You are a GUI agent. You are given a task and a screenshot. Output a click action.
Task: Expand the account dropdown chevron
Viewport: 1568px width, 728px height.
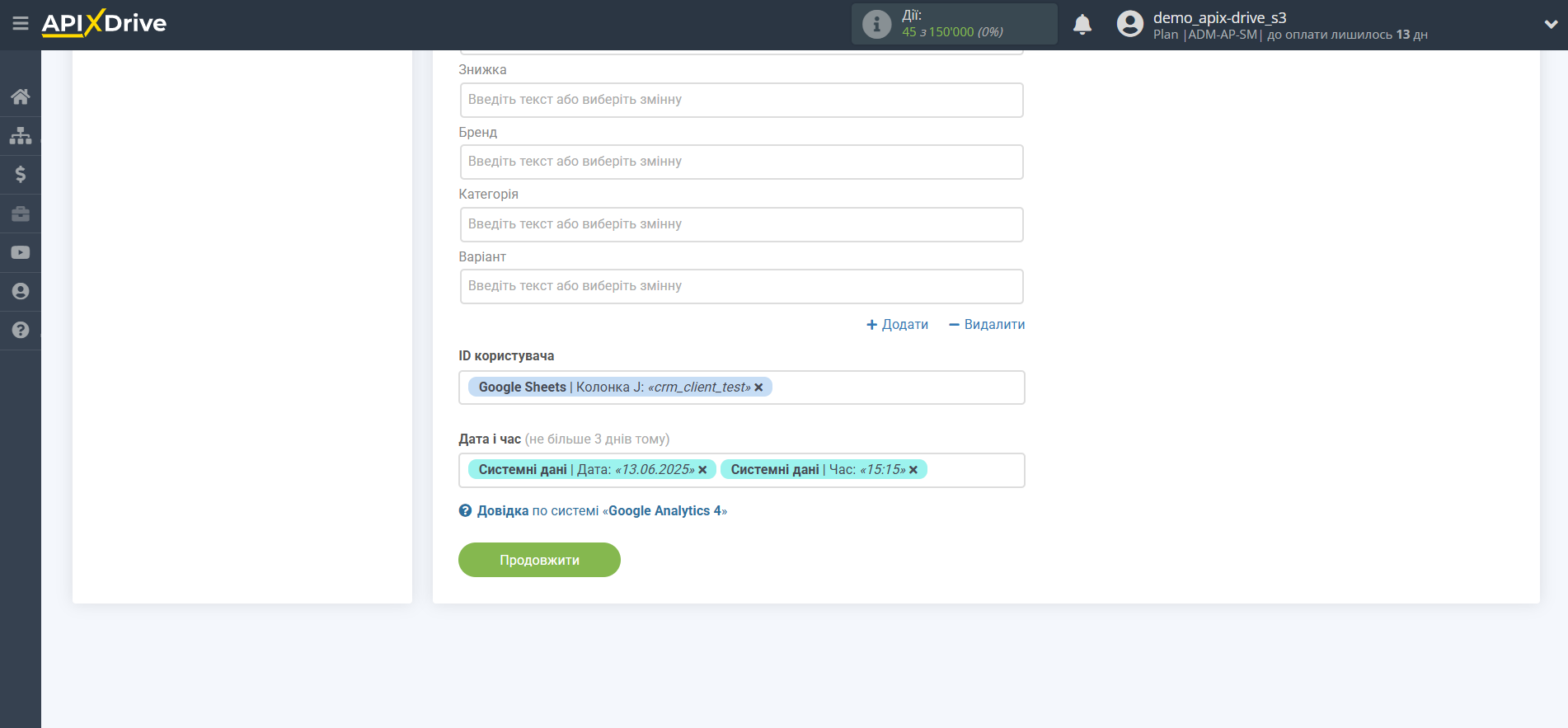click(x=1551, y=24)
